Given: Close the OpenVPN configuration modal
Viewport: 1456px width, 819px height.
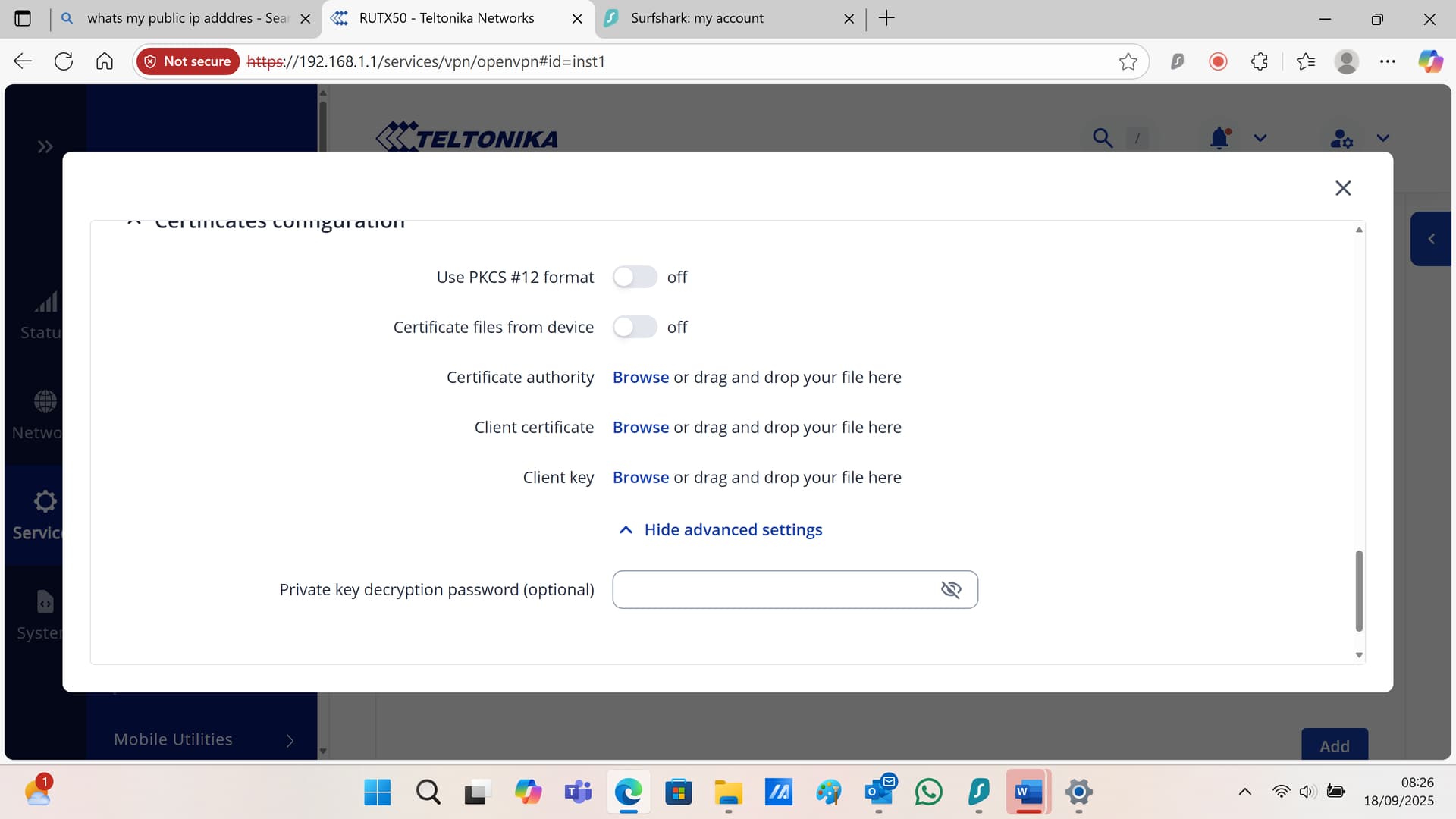Looking at the screenshot, I should [x=1343, y=188].
